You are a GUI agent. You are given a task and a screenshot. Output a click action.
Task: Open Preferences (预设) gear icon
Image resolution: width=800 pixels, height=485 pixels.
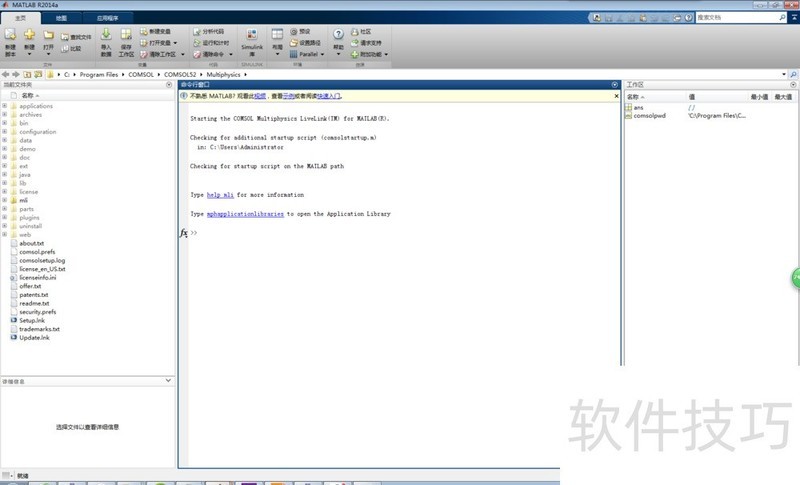coord(293,31)
